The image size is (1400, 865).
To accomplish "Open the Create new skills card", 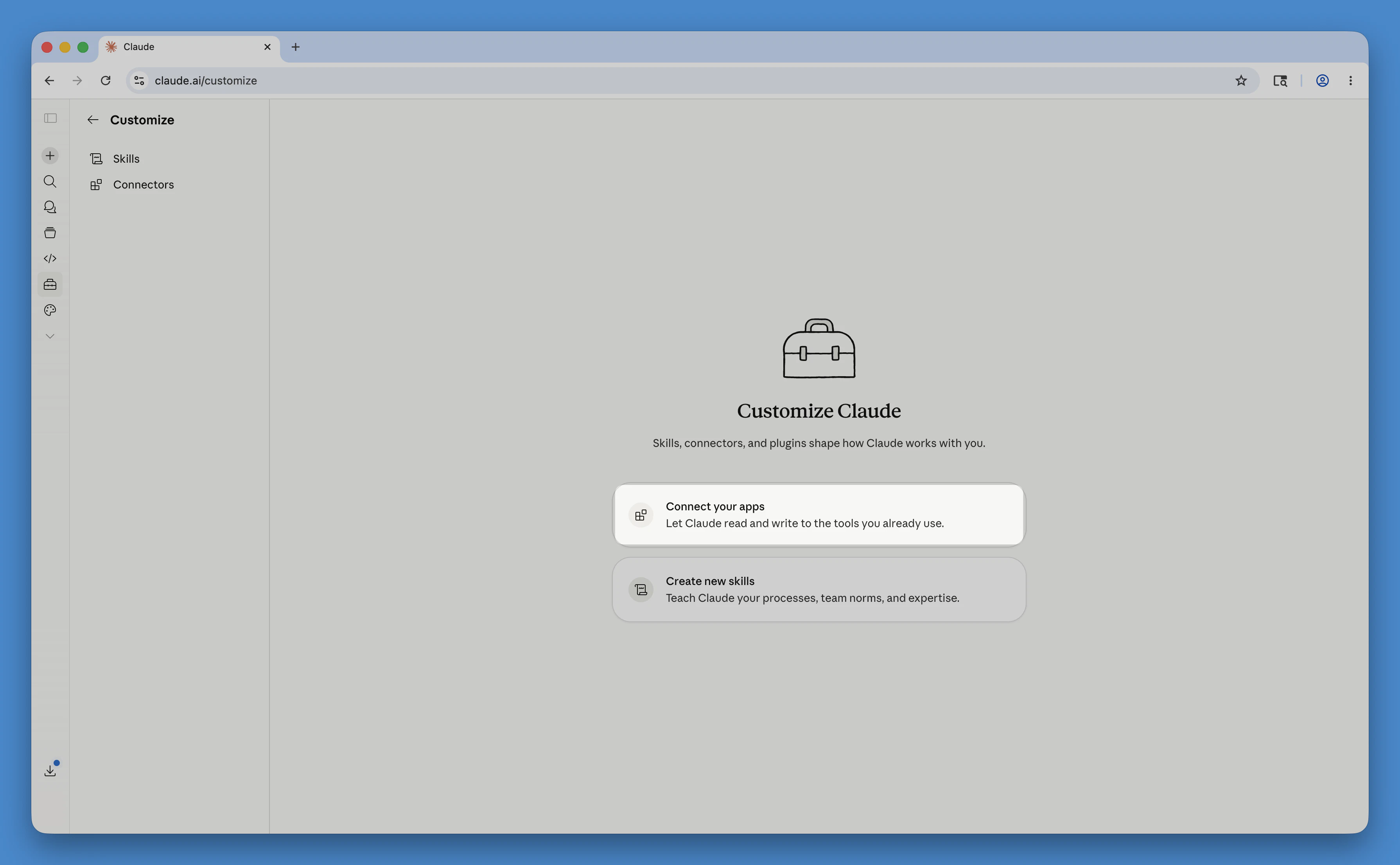I will click(819, 589).
